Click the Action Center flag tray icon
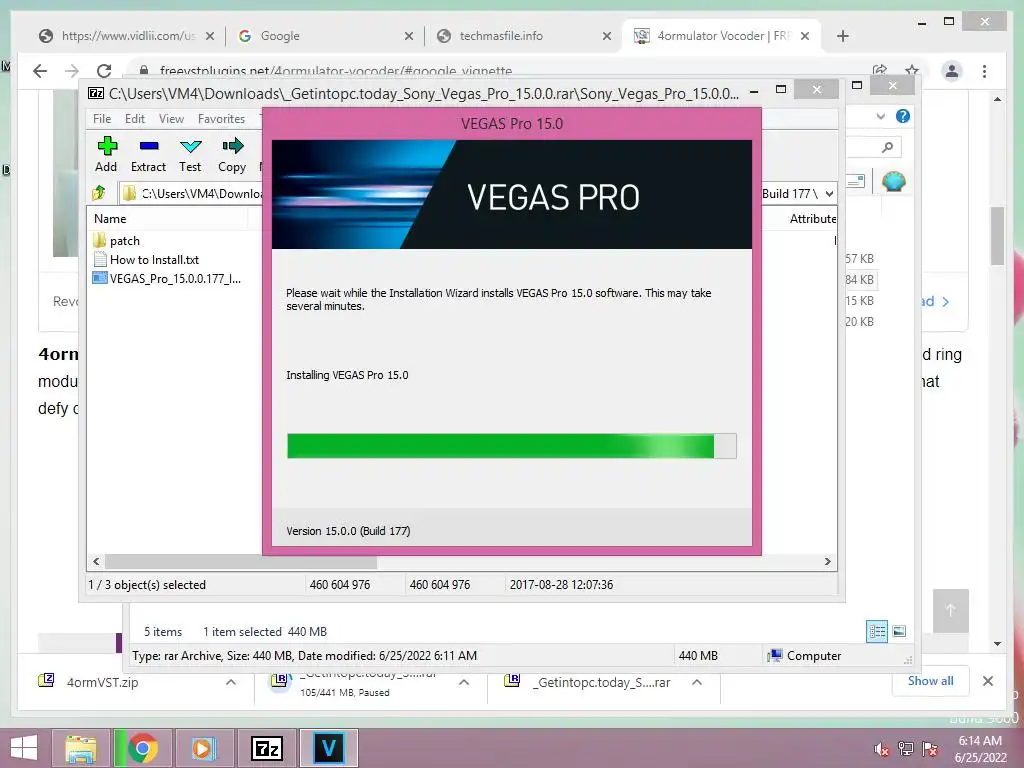The image size is (1024, 768). (929, 749)
